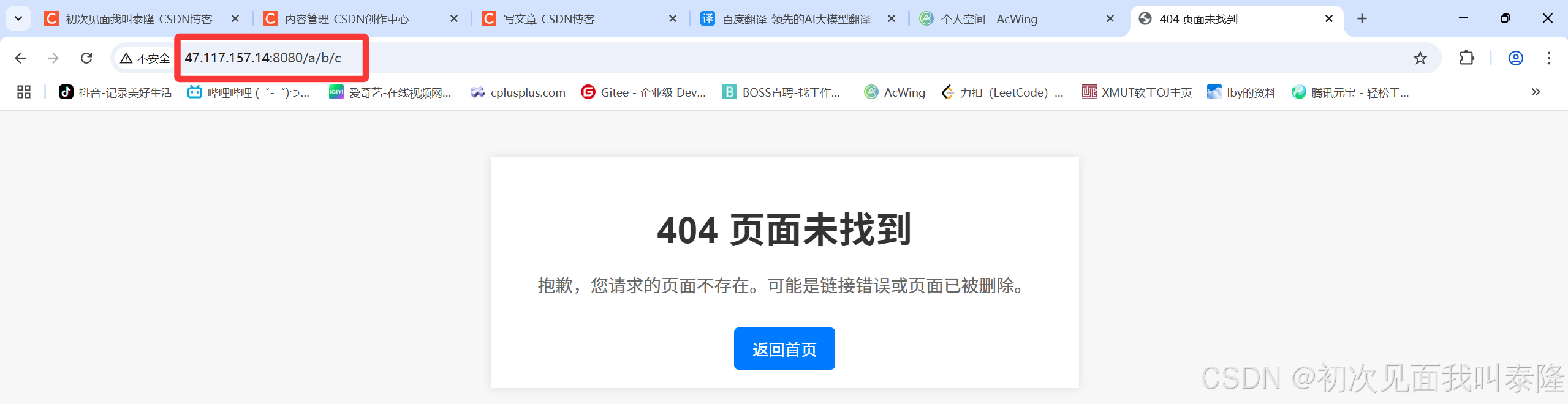Open the 爱奇艺-在线视频网 bookmark
1568x404 pixels.
[x=390, y=92]
